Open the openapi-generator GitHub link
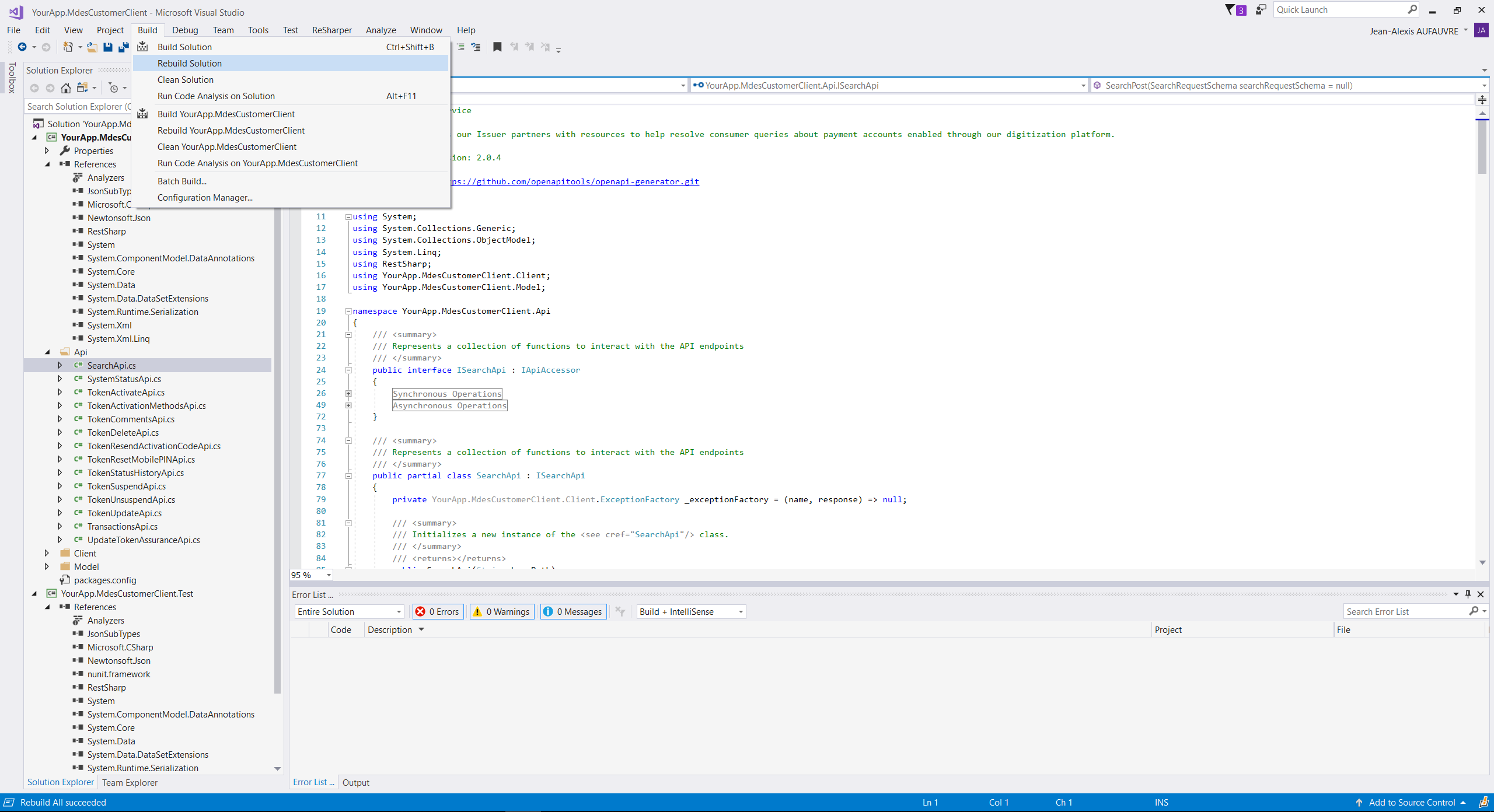Screen dimensions: 1494x812 (574, 181)
